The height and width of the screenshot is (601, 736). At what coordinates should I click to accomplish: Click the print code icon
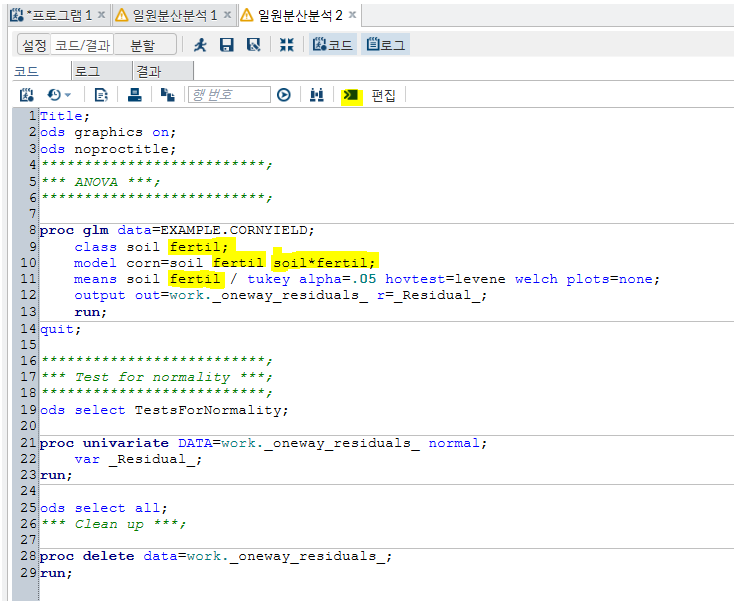[x=134, y=95]
